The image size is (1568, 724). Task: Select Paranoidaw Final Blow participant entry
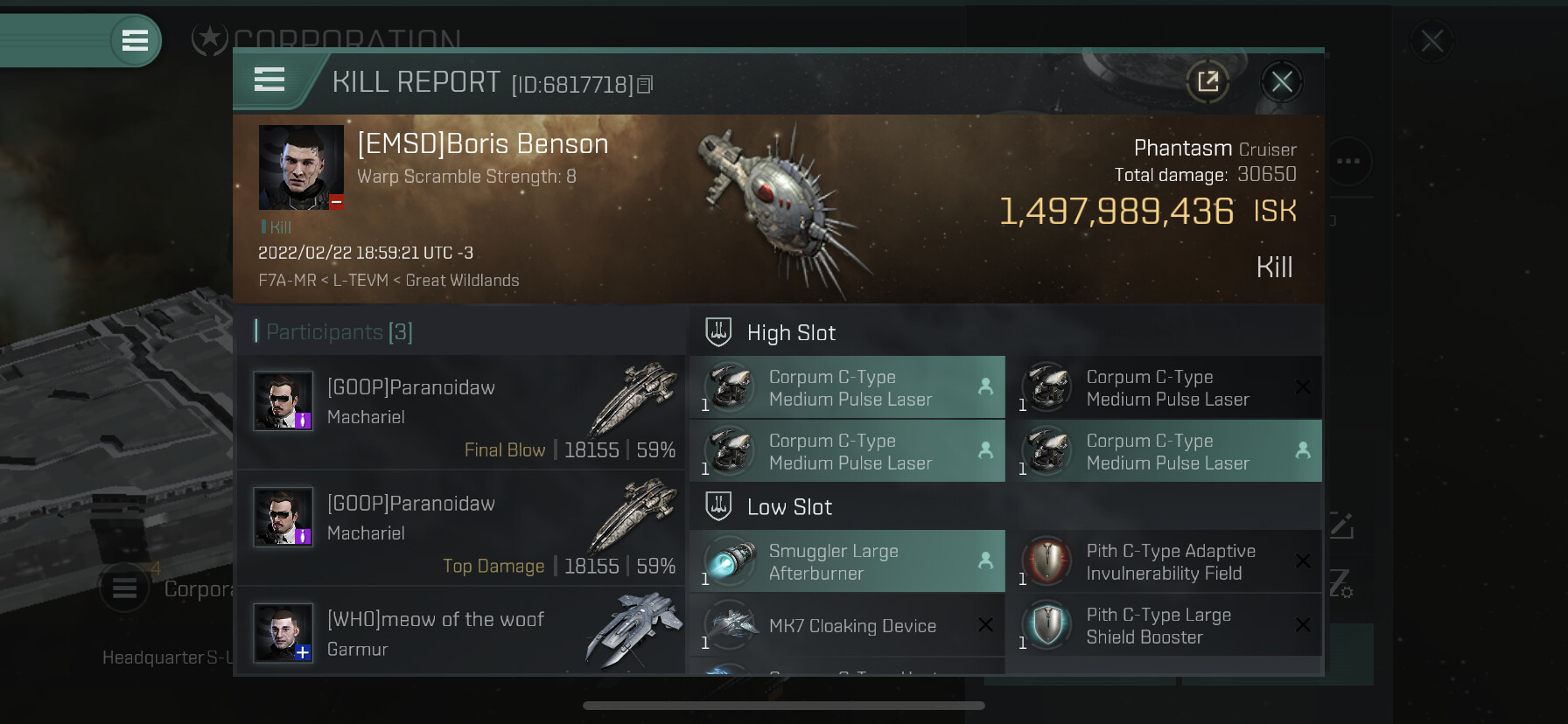[x=461, y=412]
